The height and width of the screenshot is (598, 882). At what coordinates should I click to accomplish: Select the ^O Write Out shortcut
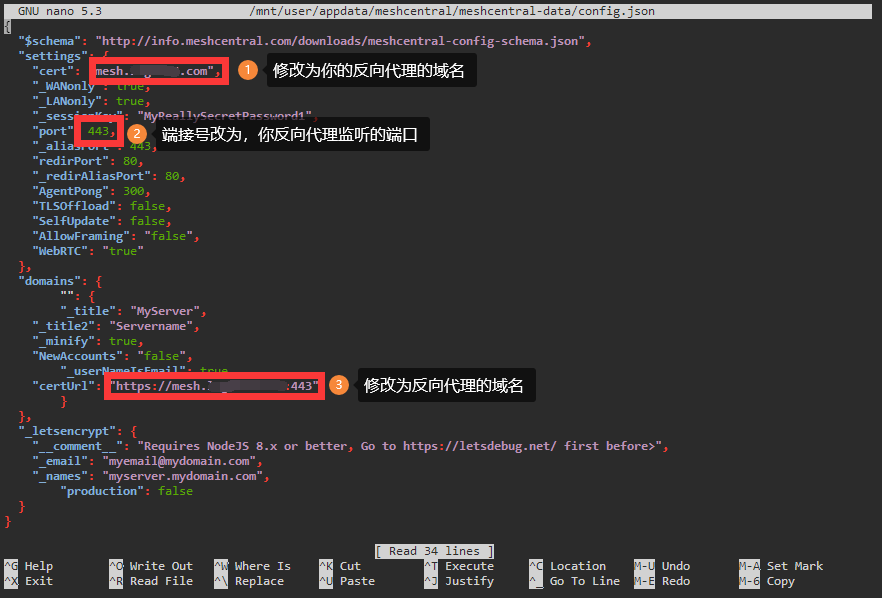click(x=150, y=566)
